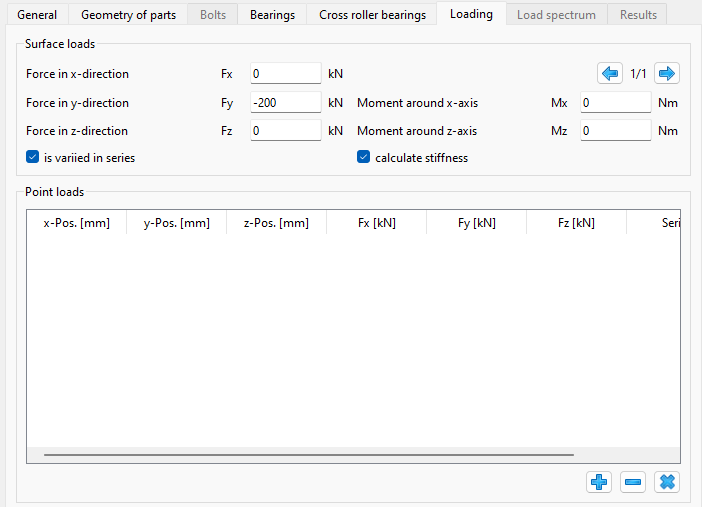Image resolution: width=702 pixels, height=507 pixels.
Task: Add a point load with plus icon
Action: click(x=599, y=482)
